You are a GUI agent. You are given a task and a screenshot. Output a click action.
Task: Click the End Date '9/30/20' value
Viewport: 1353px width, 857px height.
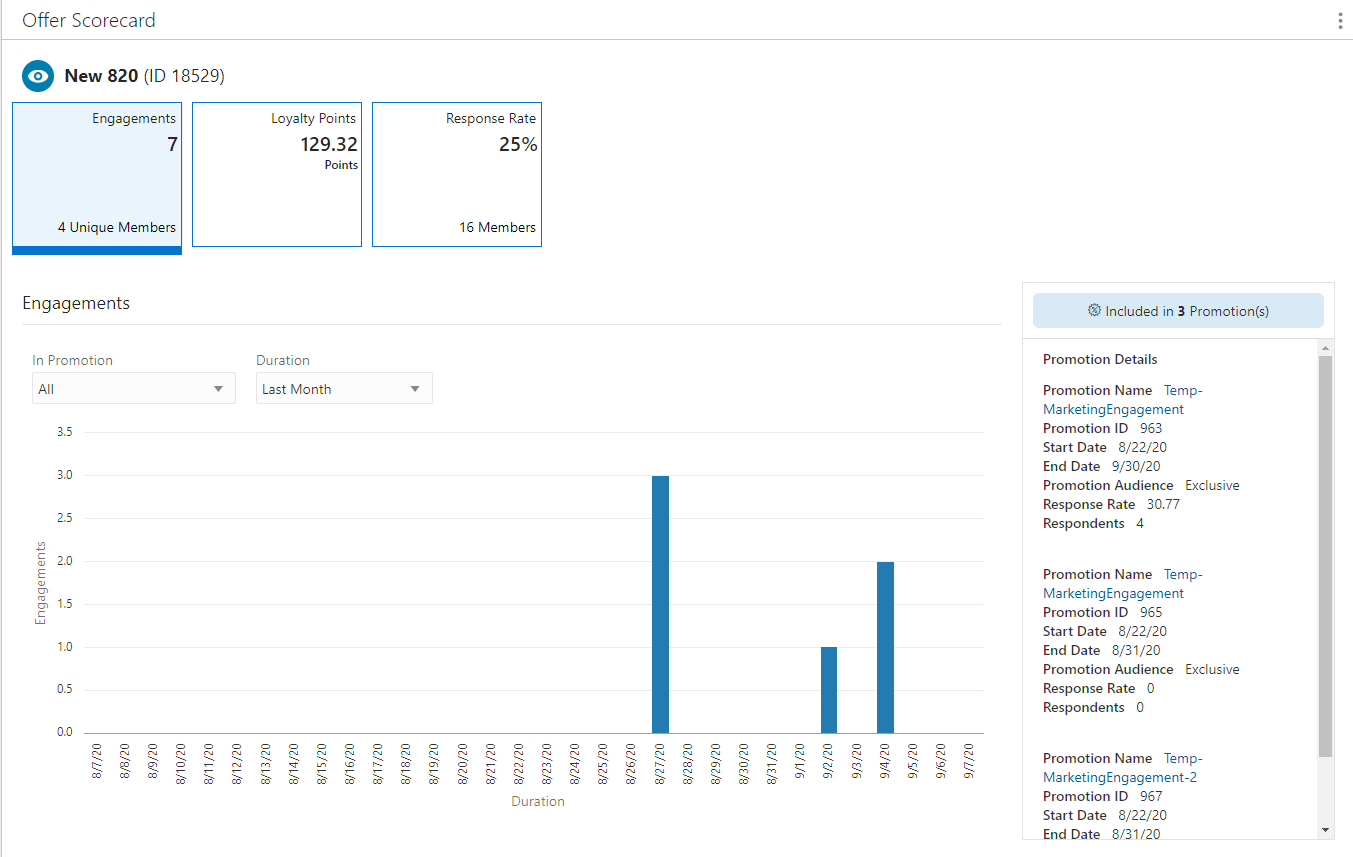(x=1136, y=466)
